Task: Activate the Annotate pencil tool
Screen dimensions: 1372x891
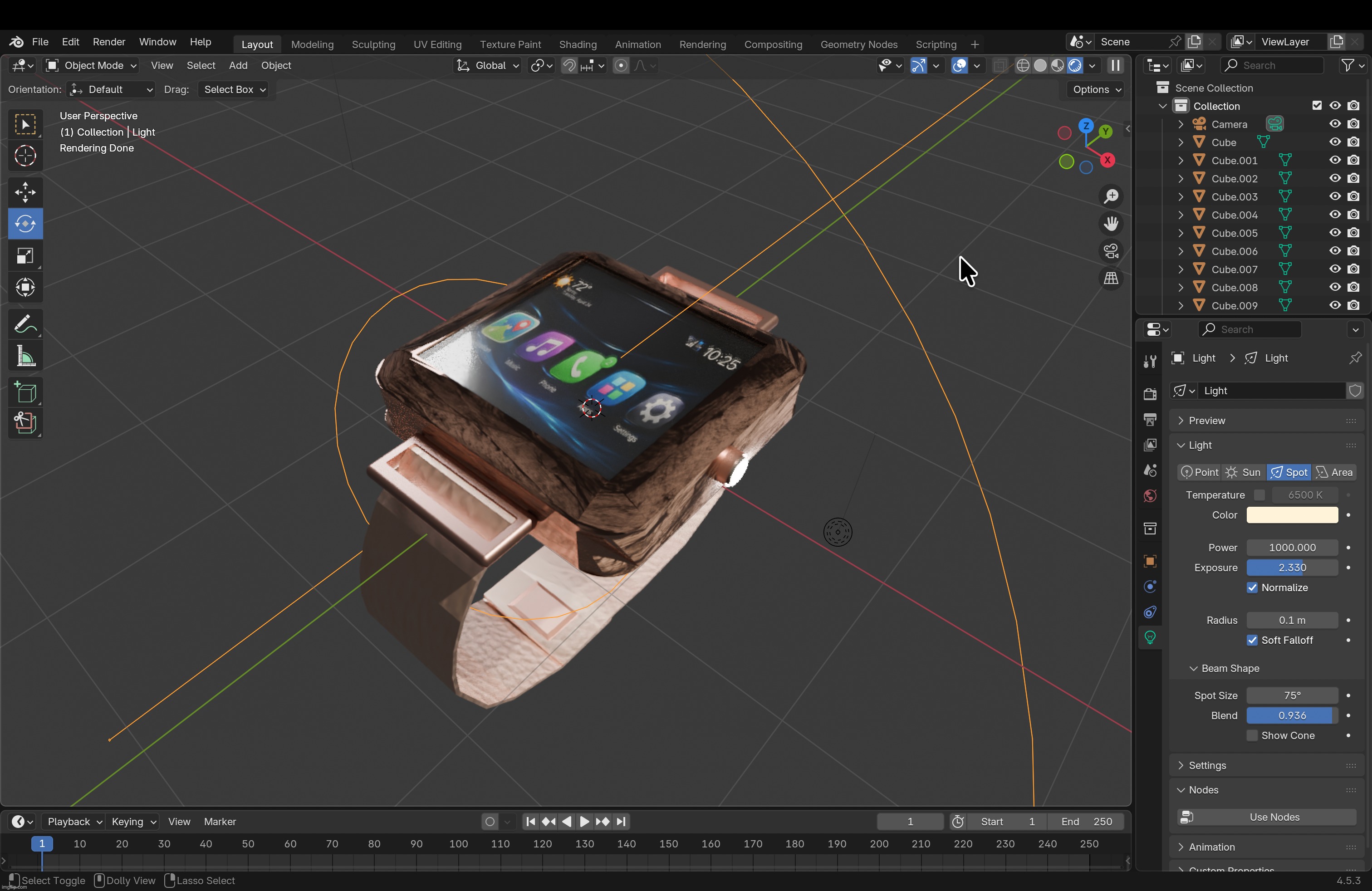Action: [x=25, y=324]
